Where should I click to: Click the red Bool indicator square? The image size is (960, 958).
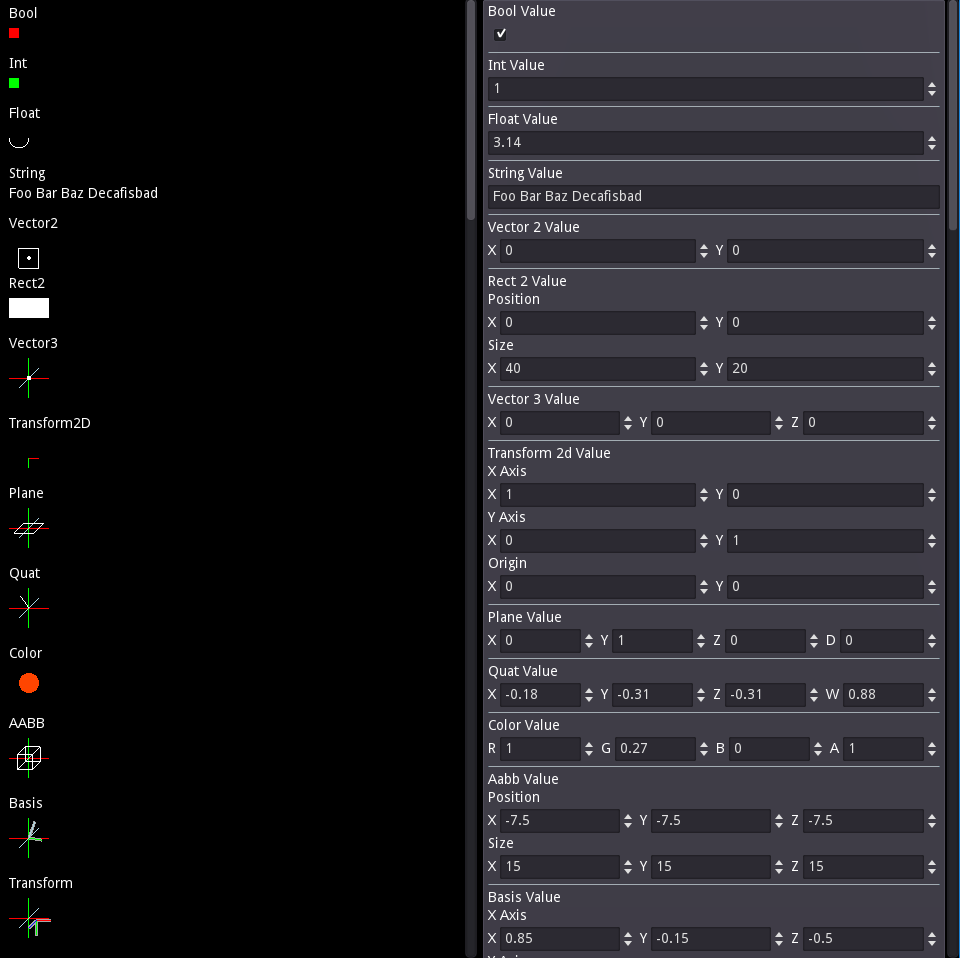tap(14, 33)
